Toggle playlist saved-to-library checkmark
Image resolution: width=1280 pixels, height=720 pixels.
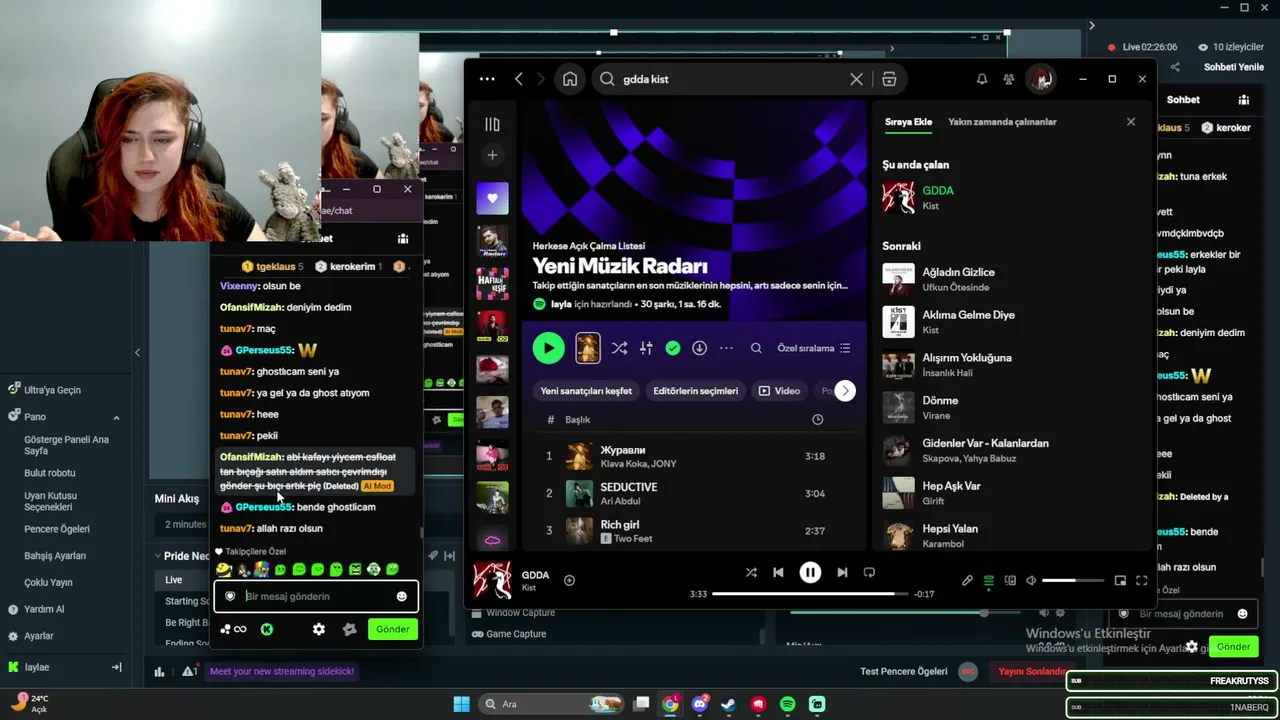(x=673, y=348)
